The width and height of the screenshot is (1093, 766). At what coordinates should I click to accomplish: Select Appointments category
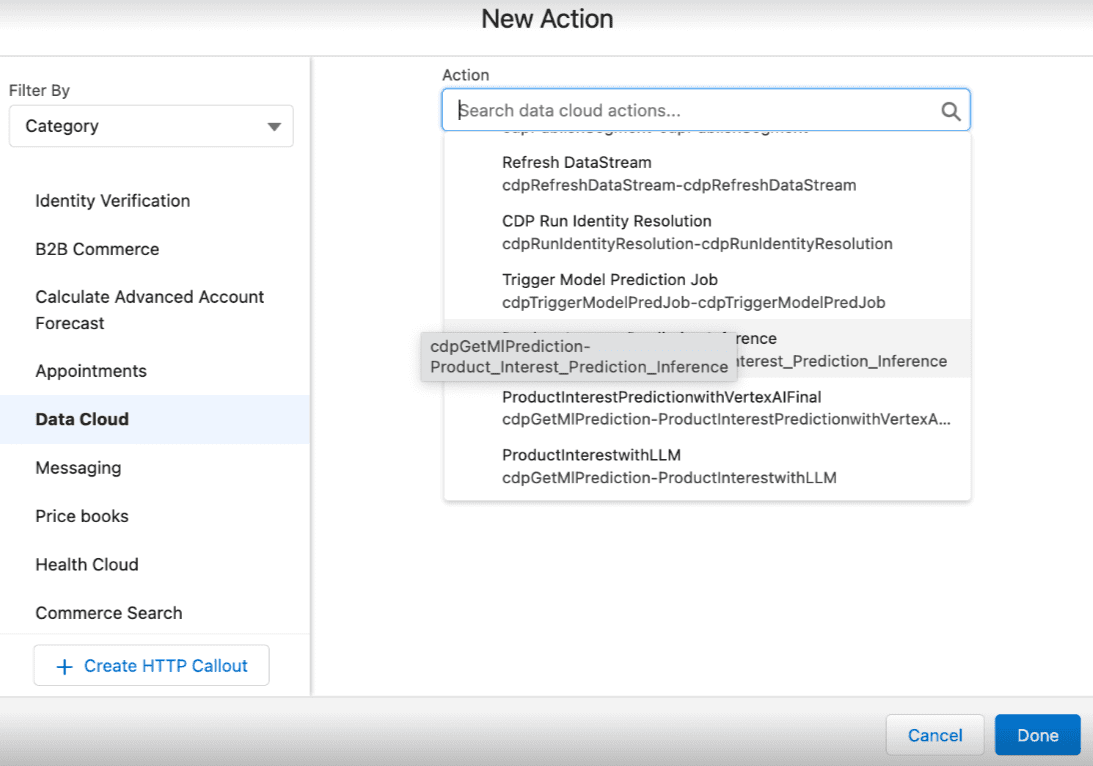tap(91, 371)
